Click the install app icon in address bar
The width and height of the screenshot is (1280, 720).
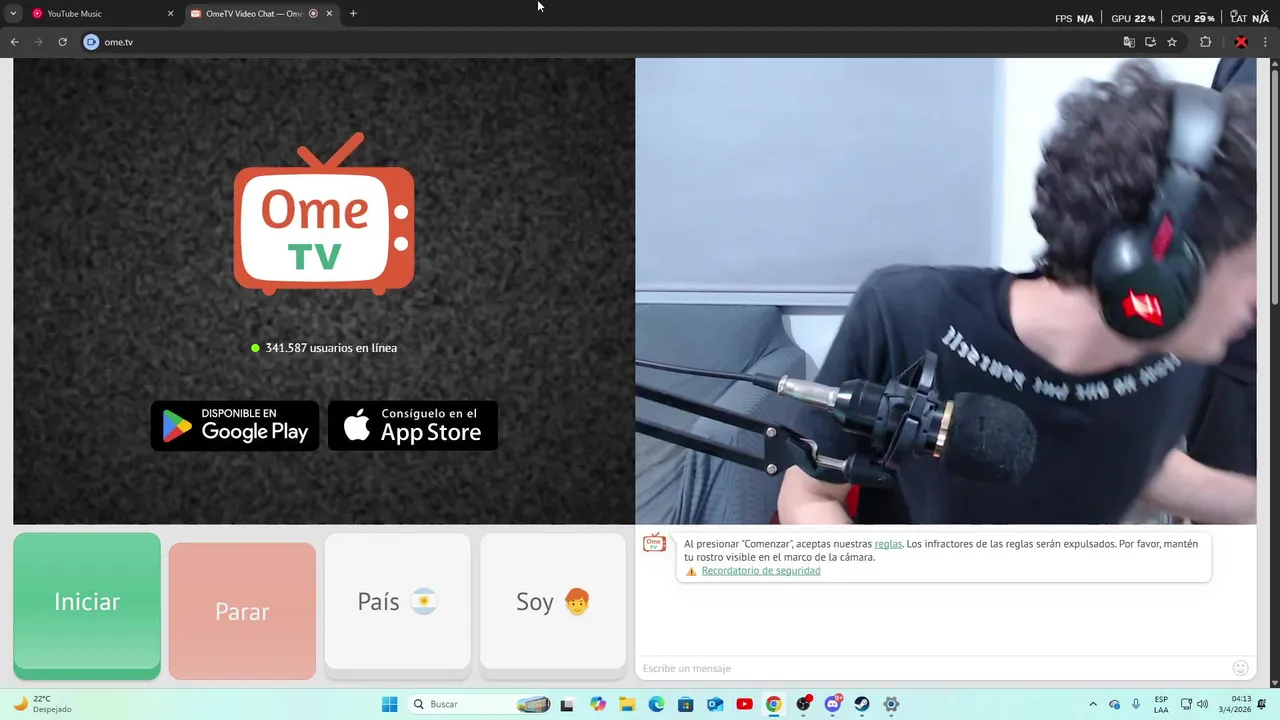coord(1151,42)
